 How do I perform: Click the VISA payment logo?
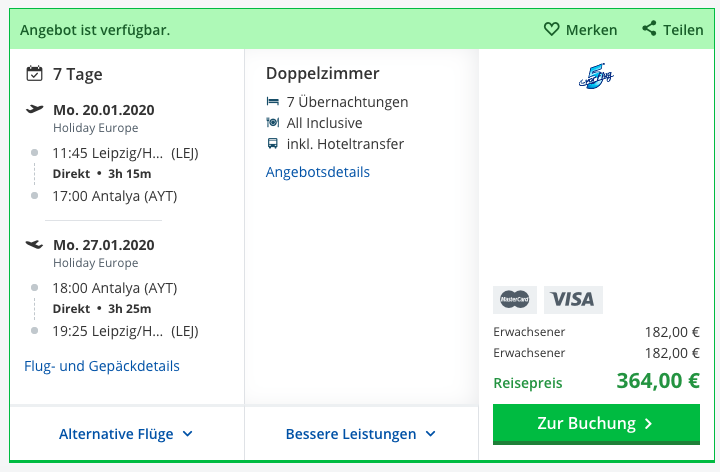(x=573, y=300)
